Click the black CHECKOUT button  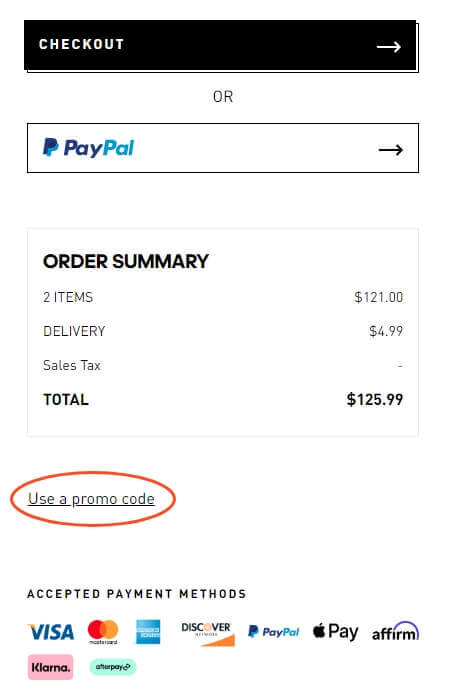(x=221, y=45)
